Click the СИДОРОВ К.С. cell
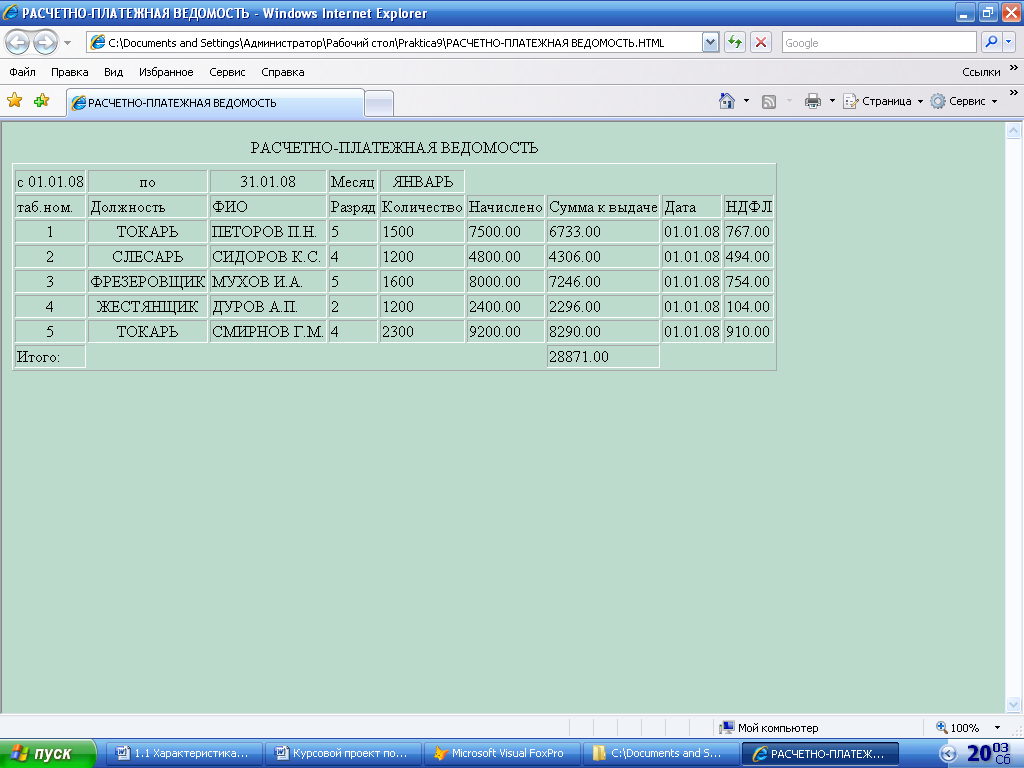This screenshot has height=768, width=1024. [x=268, y=257]
